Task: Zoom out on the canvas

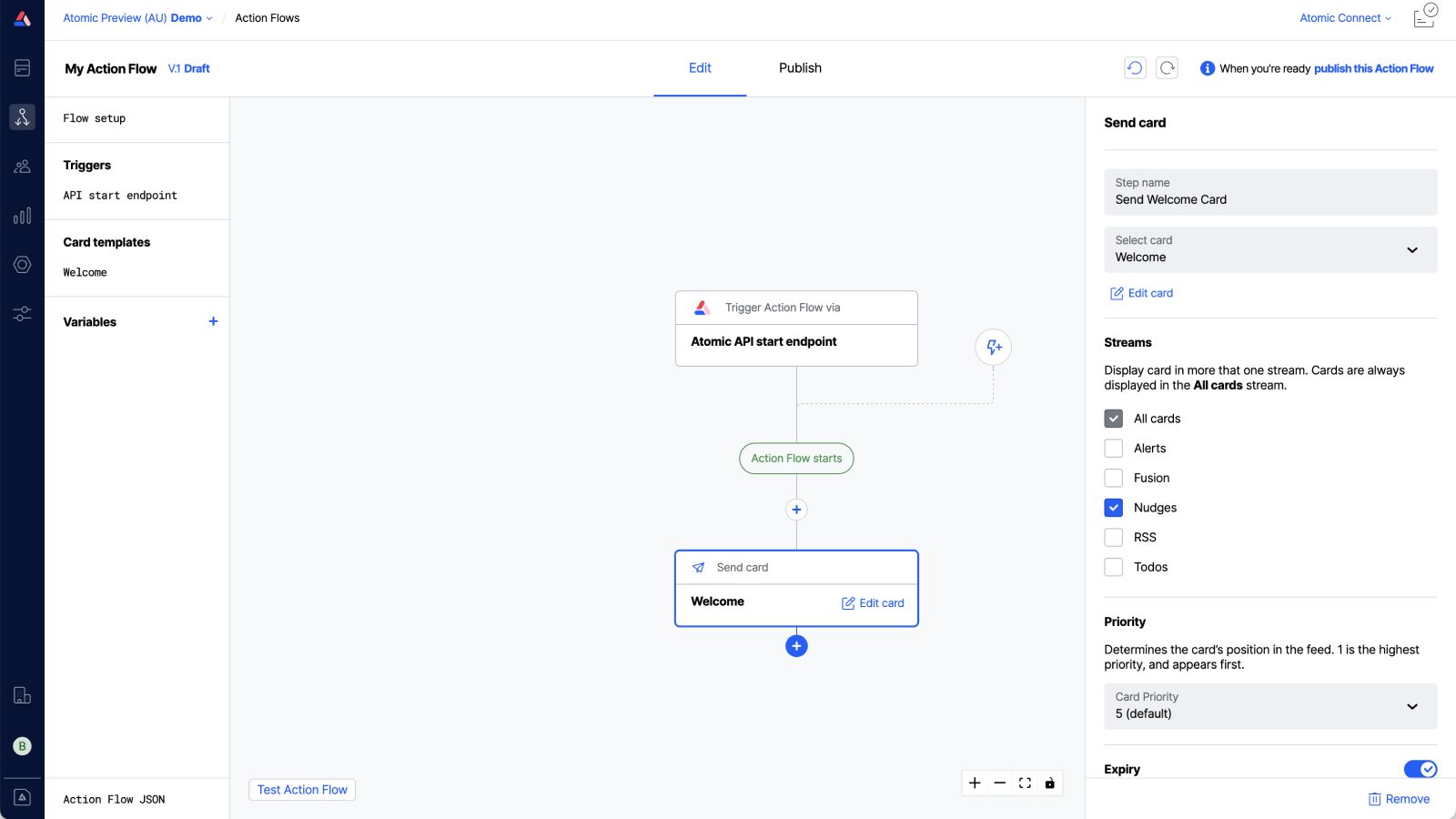Action: pos(1000,783)
